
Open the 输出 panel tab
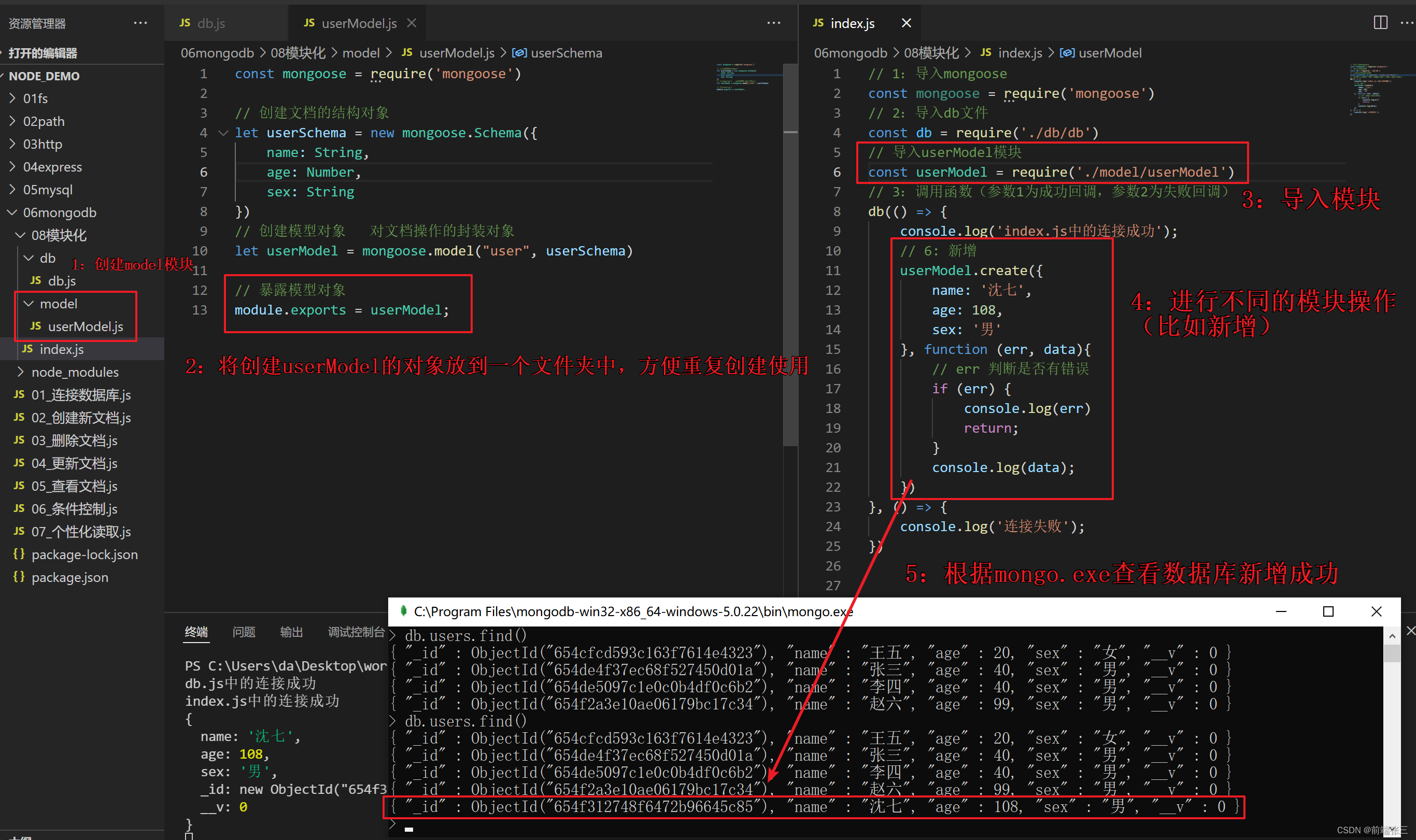[292, 632]
